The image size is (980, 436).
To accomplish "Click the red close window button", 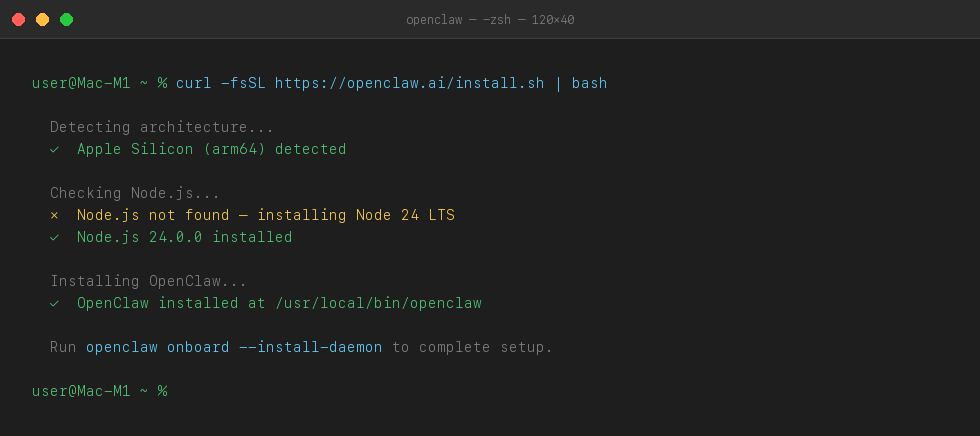I will (18, 19).
